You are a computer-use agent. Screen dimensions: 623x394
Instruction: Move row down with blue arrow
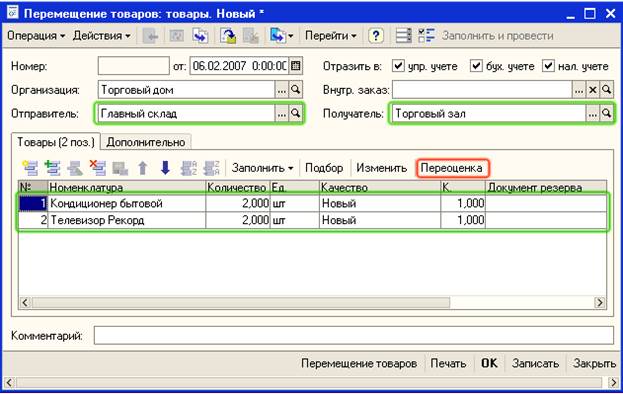tap(165, 168)
